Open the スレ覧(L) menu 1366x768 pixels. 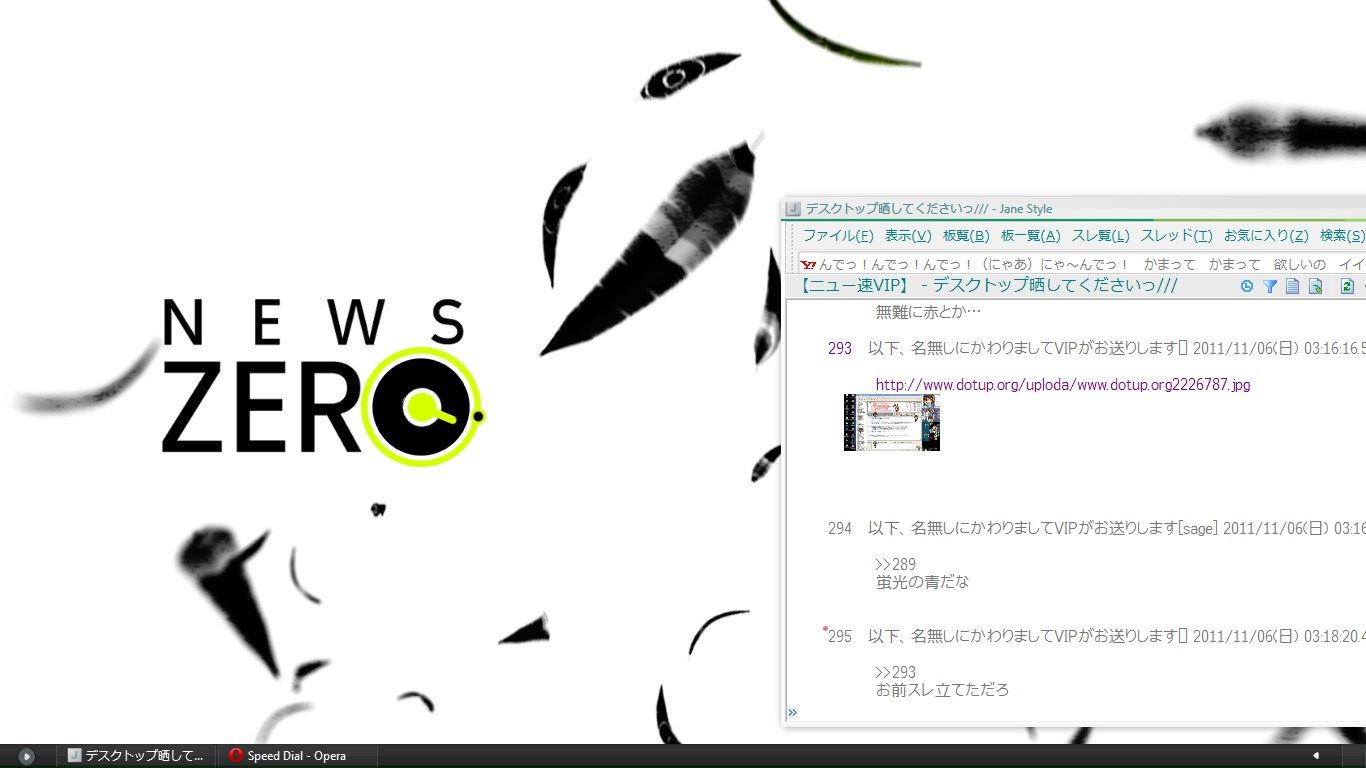point(1101,236)
